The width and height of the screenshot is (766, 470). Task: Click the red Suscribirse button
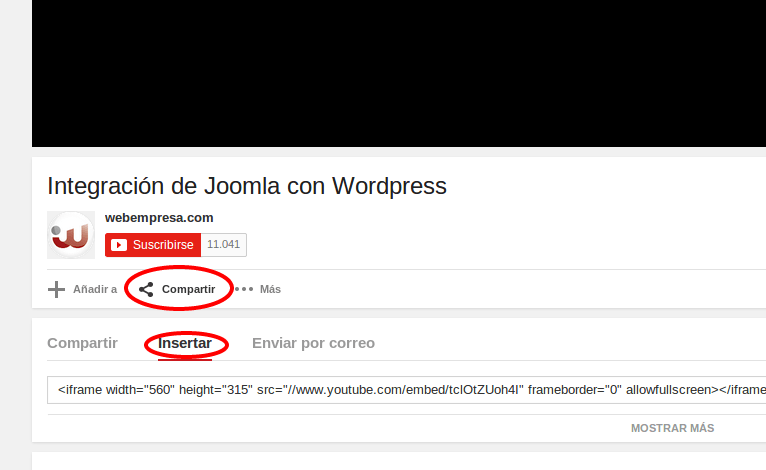pyautogui.click(x=153, y=245)
